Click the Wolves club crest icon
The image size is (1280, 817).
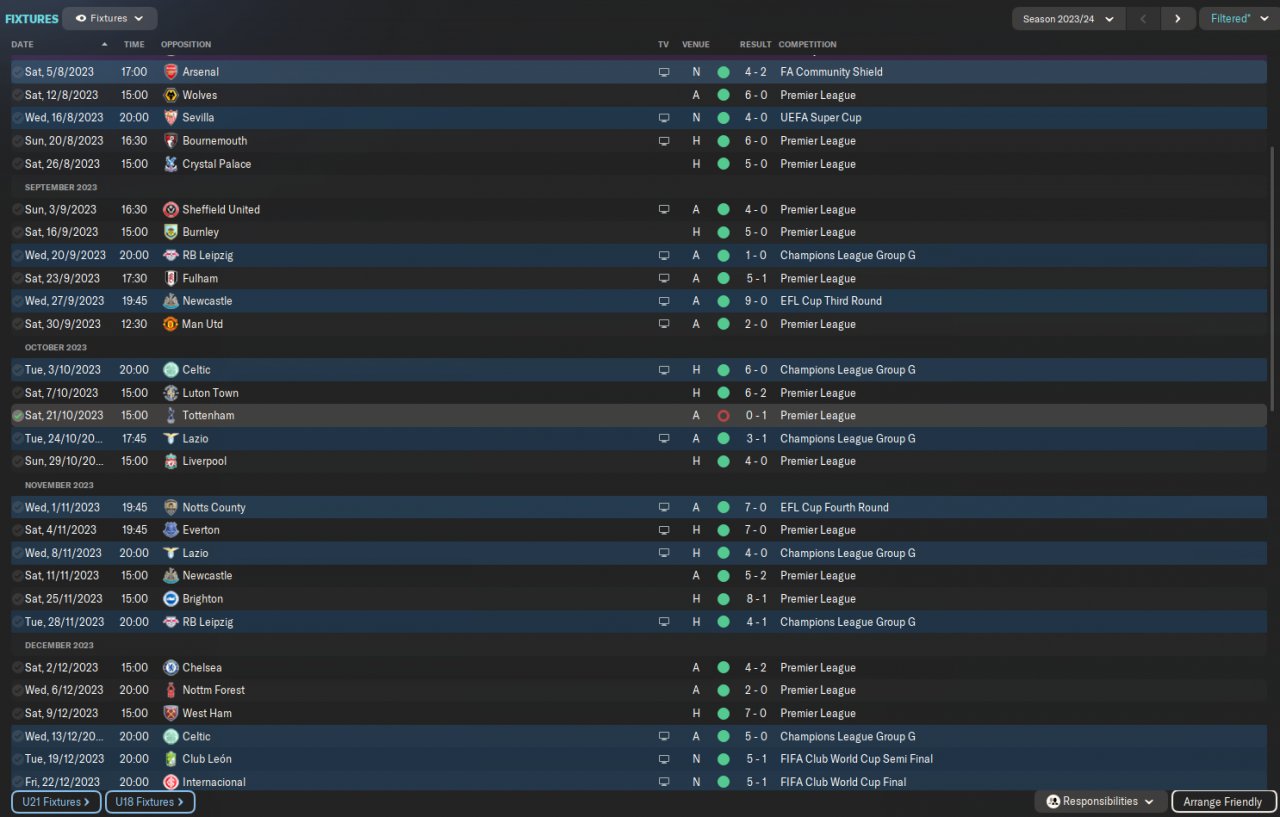pos(170,95)
